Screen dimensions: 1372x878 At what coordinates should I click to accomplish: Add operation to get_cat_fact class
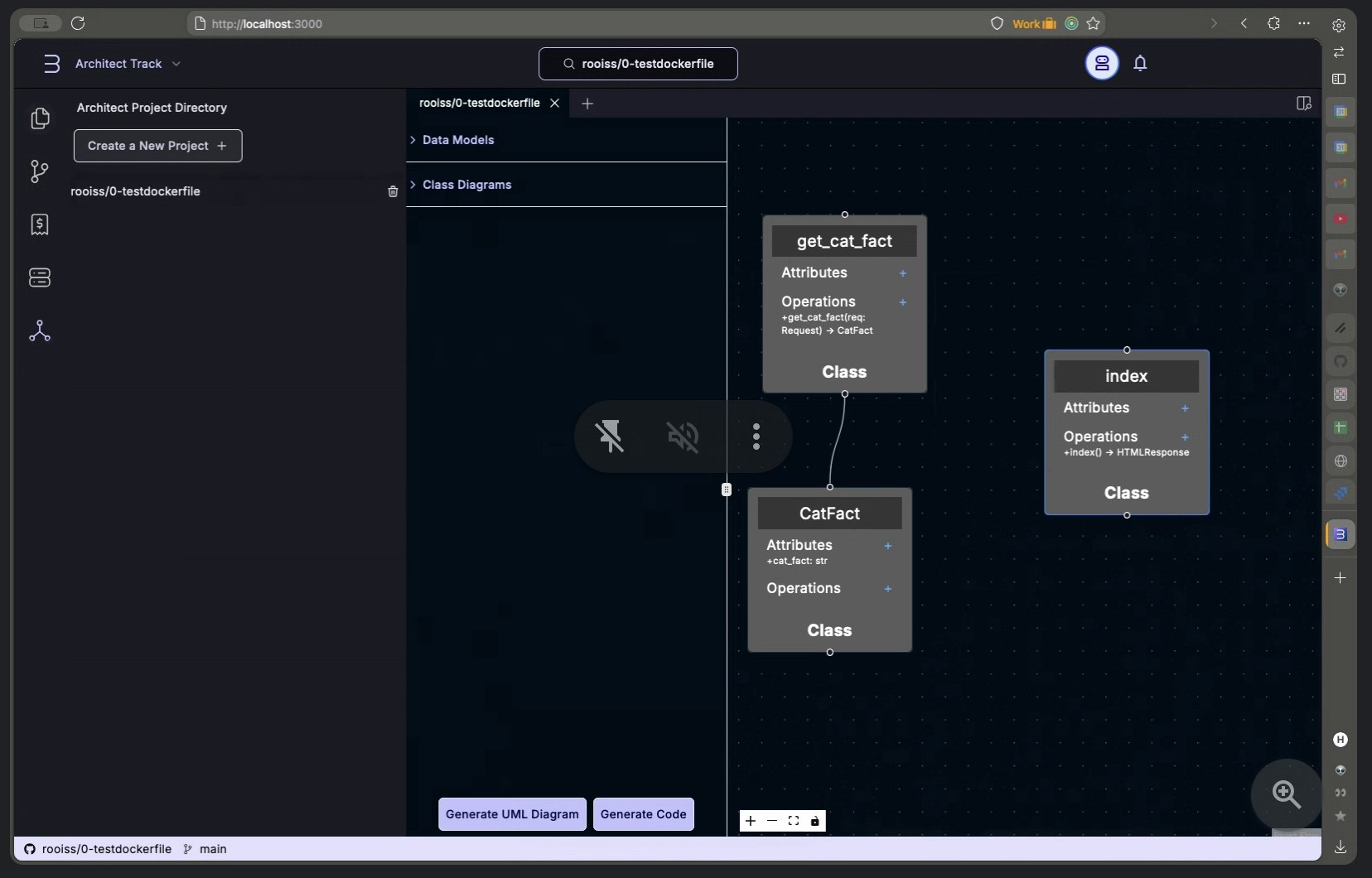(x=902, y=302)
